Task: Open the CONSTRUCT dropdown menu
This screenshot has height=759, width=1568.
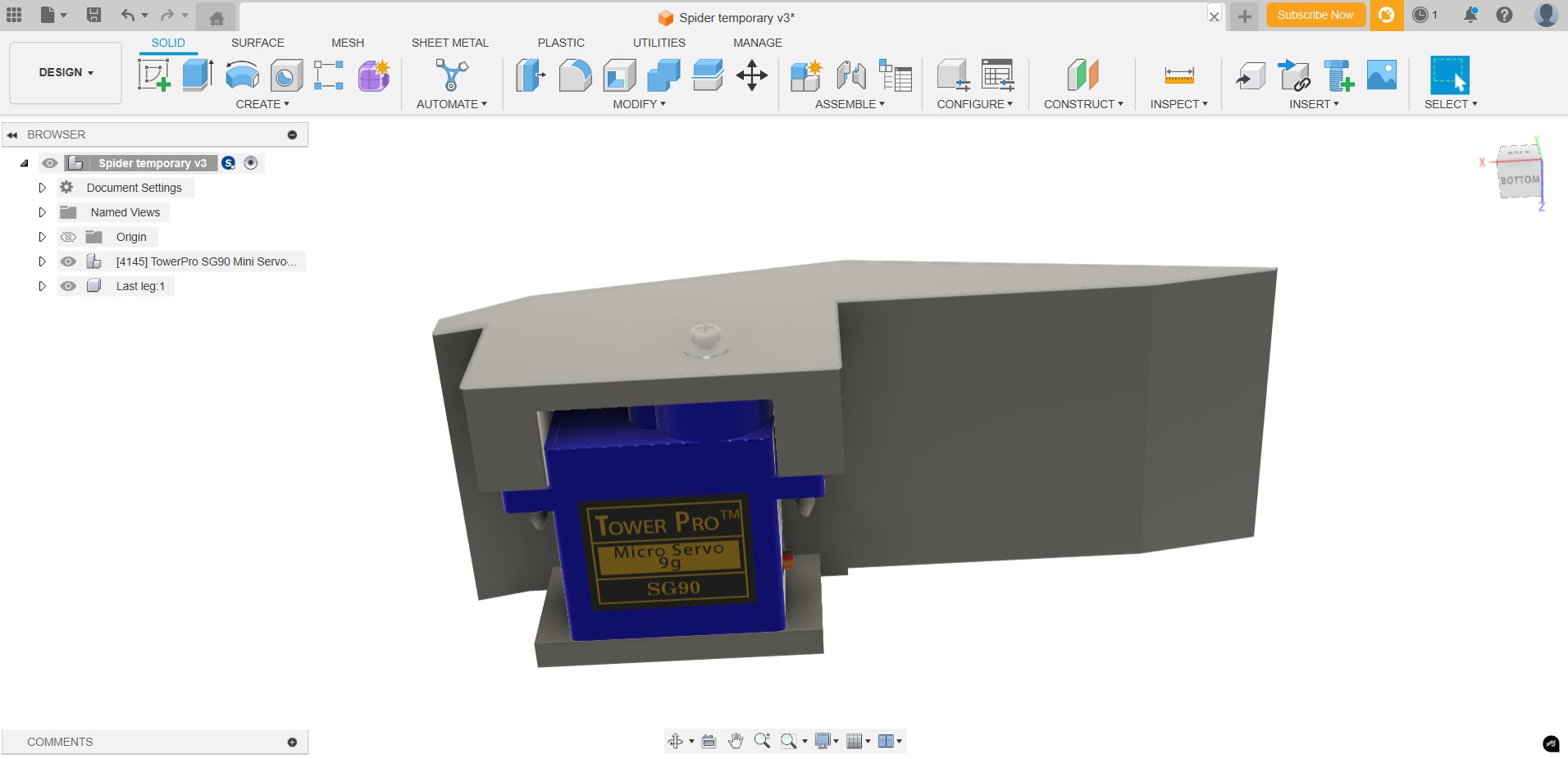Action: click(1083, 104)
